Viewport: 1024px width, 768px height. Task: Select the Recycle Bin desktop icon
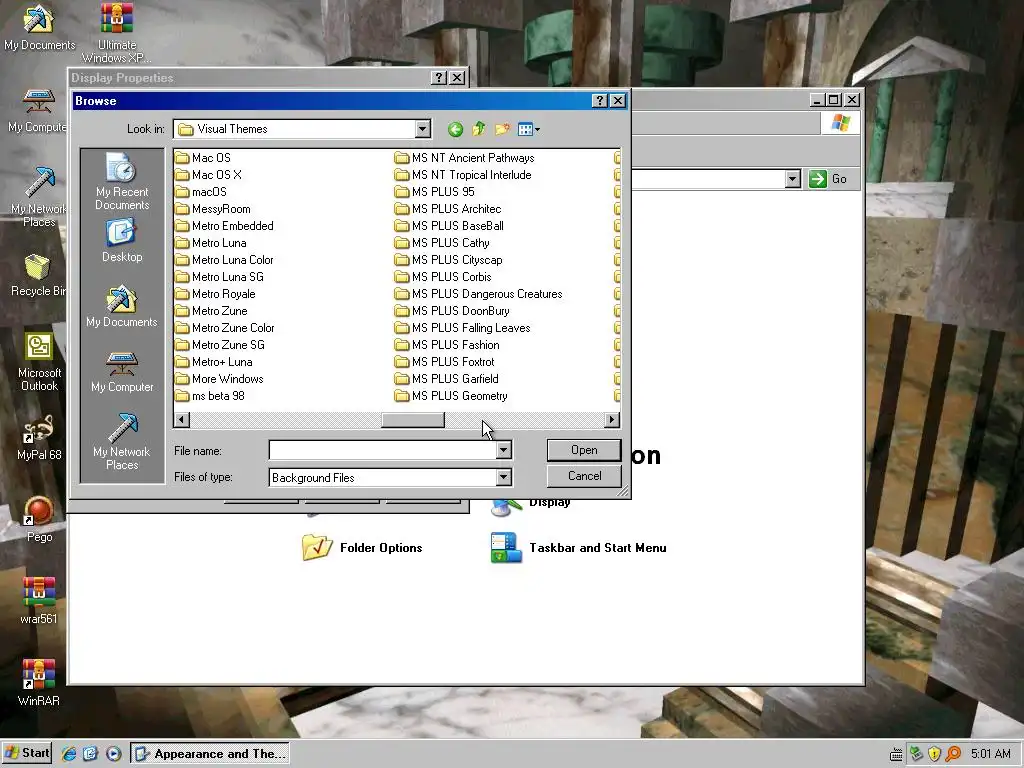click(x=39, y=275)
